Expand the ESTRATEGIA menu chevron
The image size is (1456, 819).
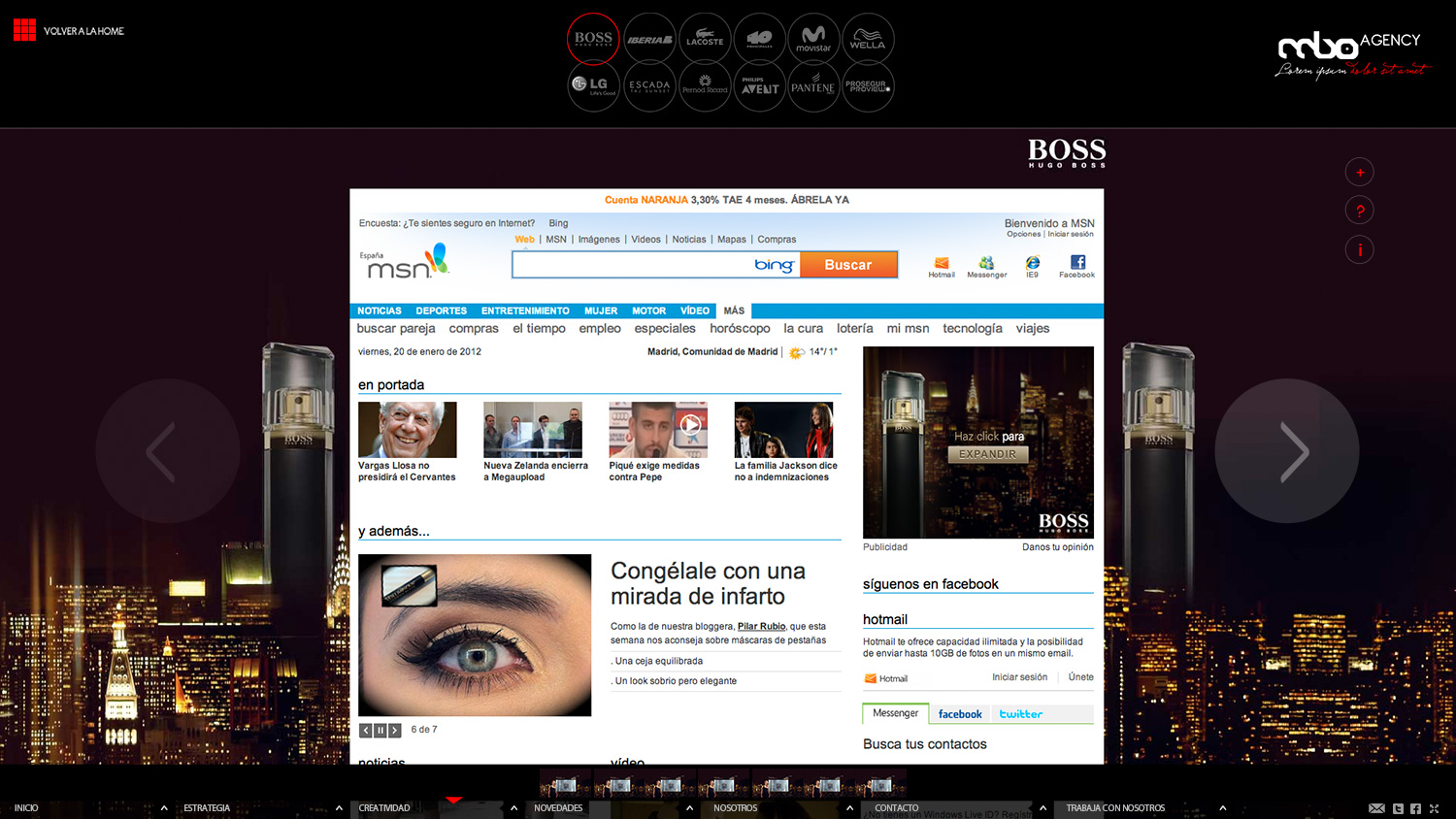click(339, 808)
